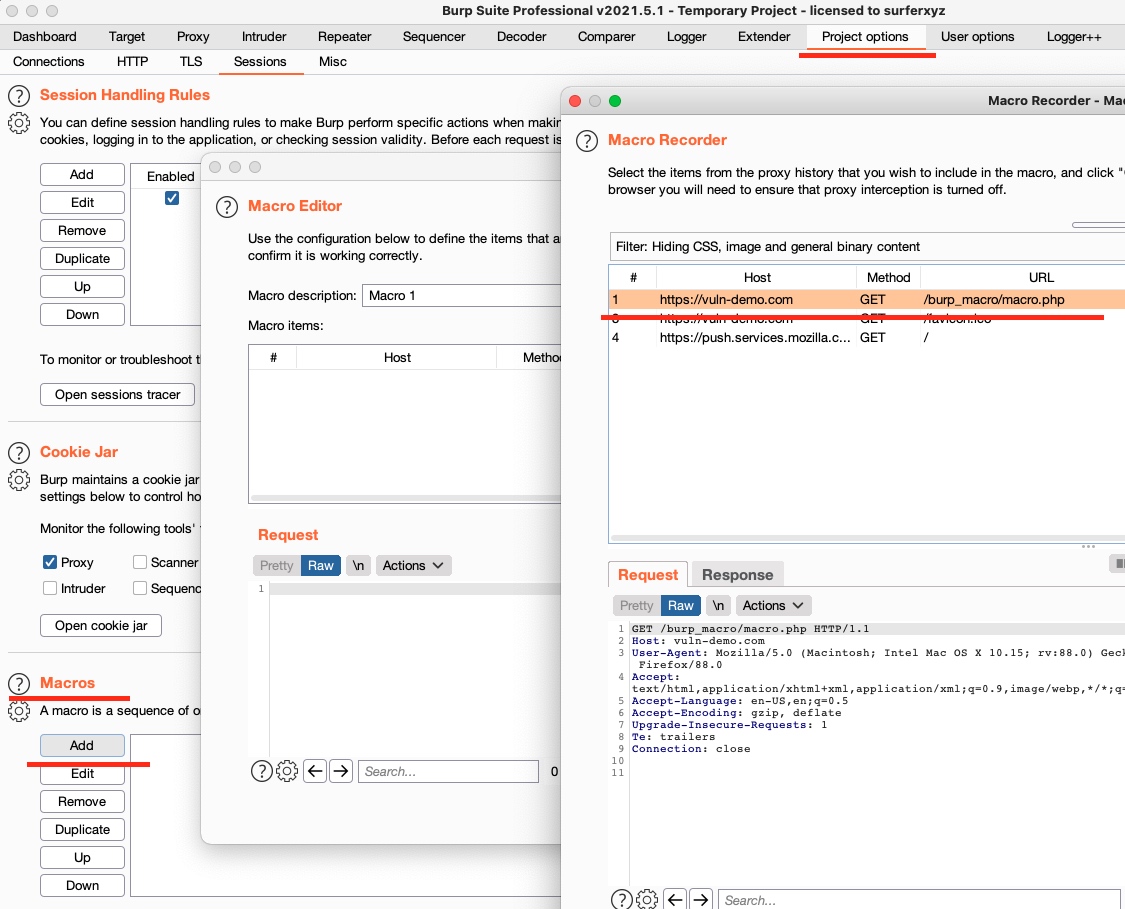Open help for Cookie Jar section
This screenshot has width=1125, height=909.
tap(19, 453)
